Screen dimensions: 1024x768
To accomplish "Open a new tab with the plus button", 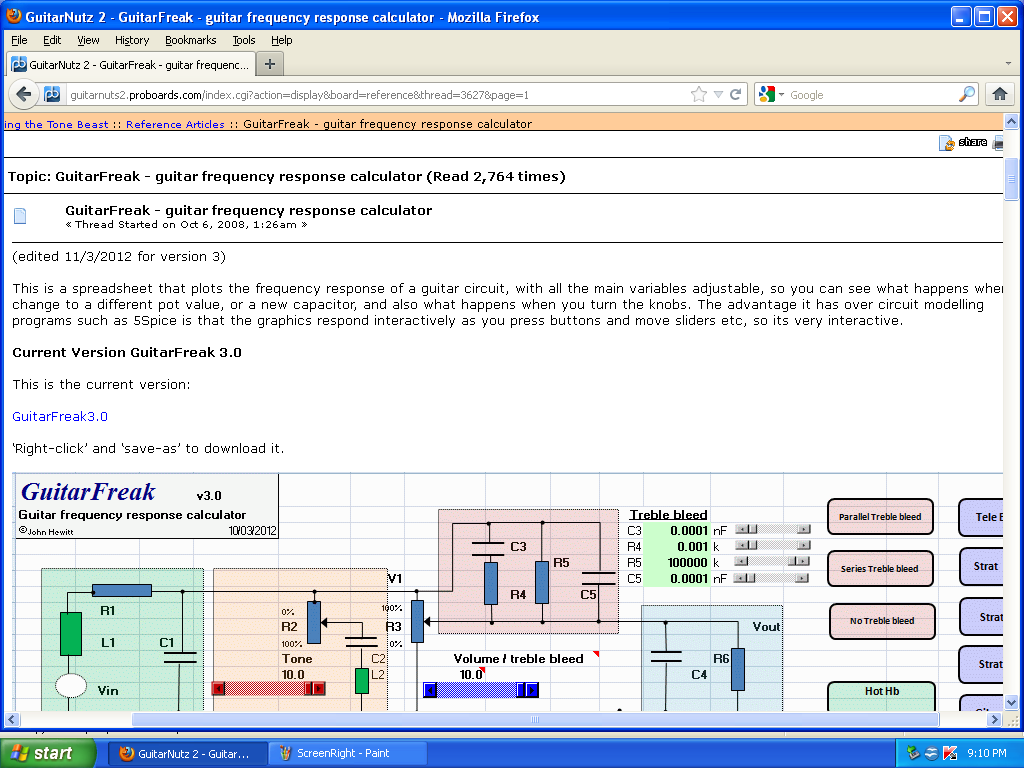I will tap(270, 64).
